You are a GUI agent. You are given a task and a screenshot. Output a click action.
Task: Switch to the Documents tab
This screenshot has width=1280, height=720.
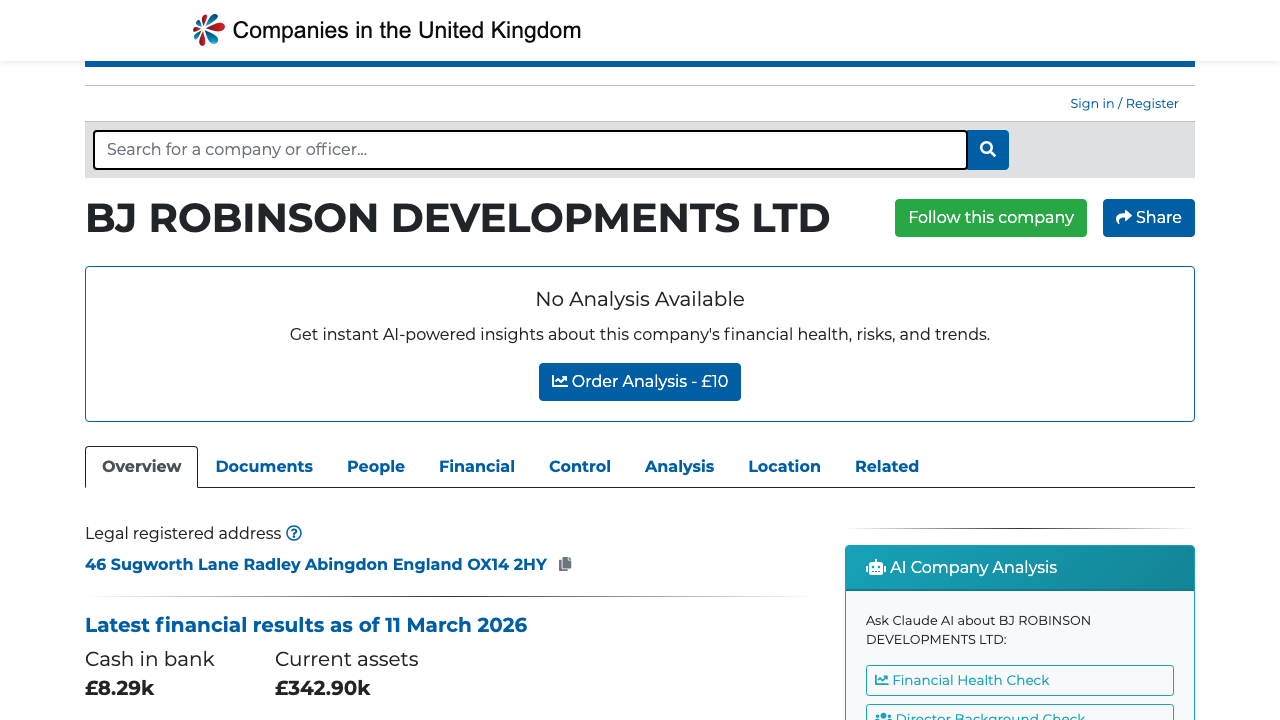pyautogui.click(x=264, y=466)
